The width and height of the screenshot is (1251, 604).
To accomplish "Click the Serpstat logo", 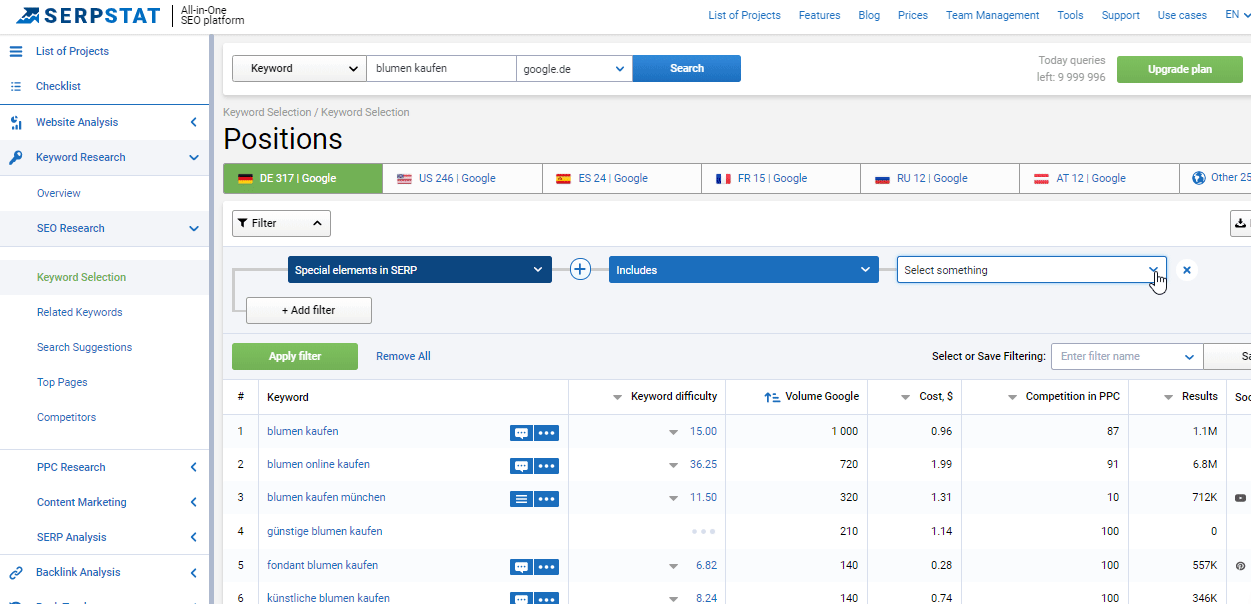I will [x=88, y=15].
